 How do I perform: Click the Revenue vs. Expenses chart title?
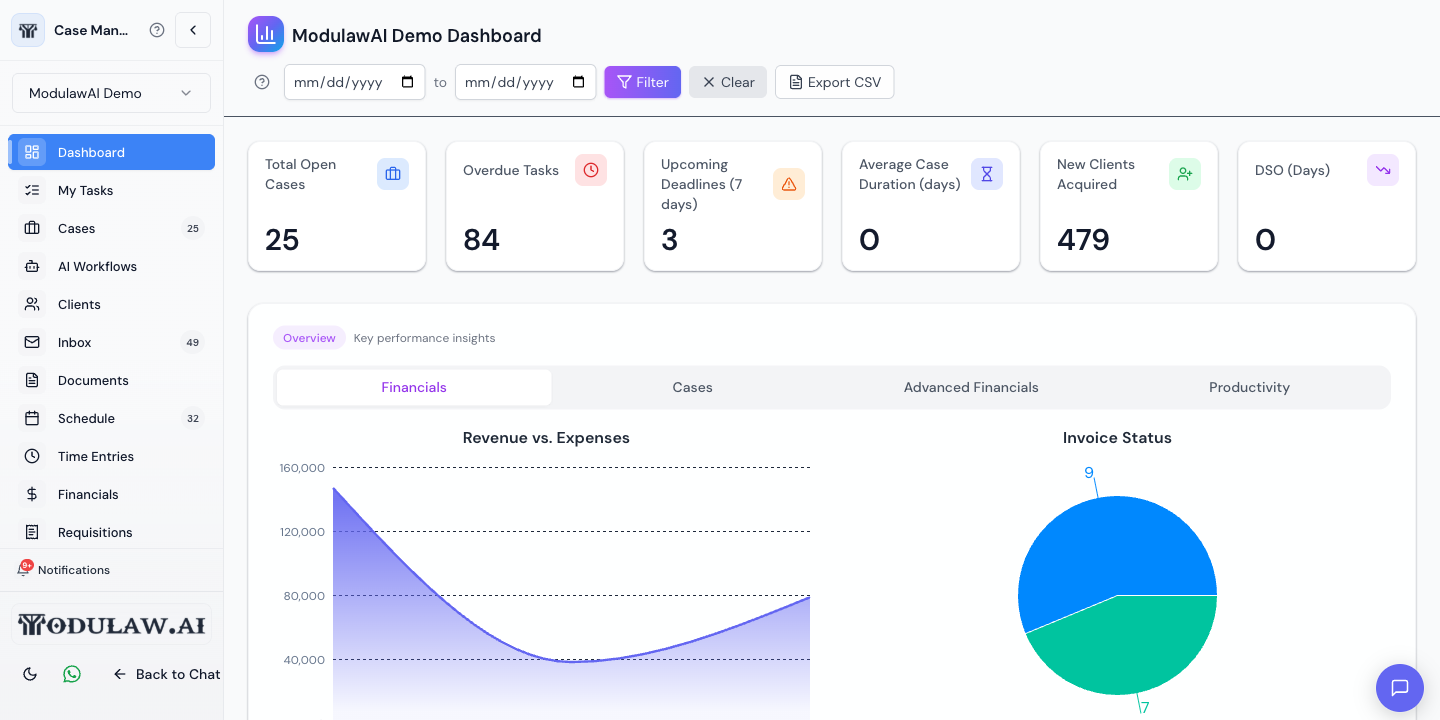(x=546, y=438)
